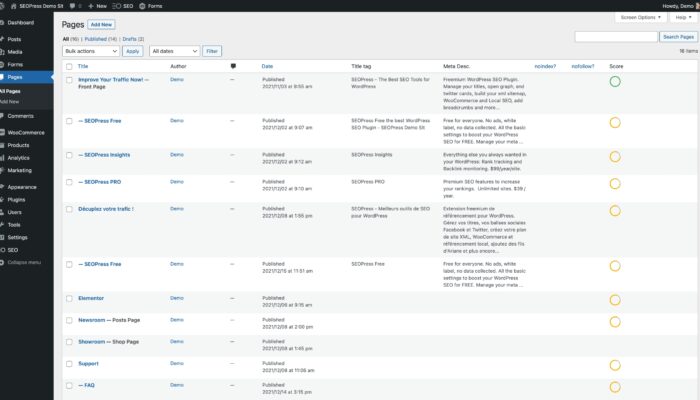Select All Pages submenu item

(10, 91)
